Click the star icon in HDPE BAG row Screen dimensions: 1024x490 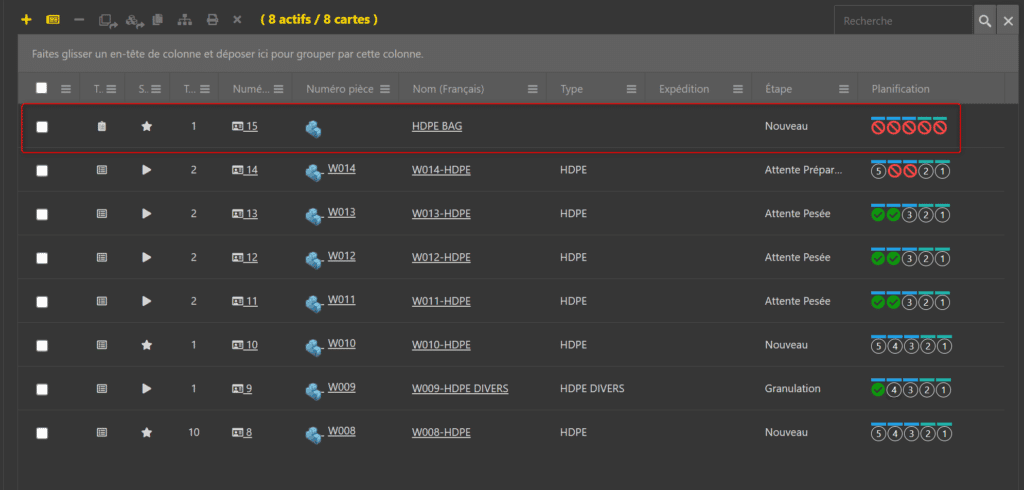[147, 127]
